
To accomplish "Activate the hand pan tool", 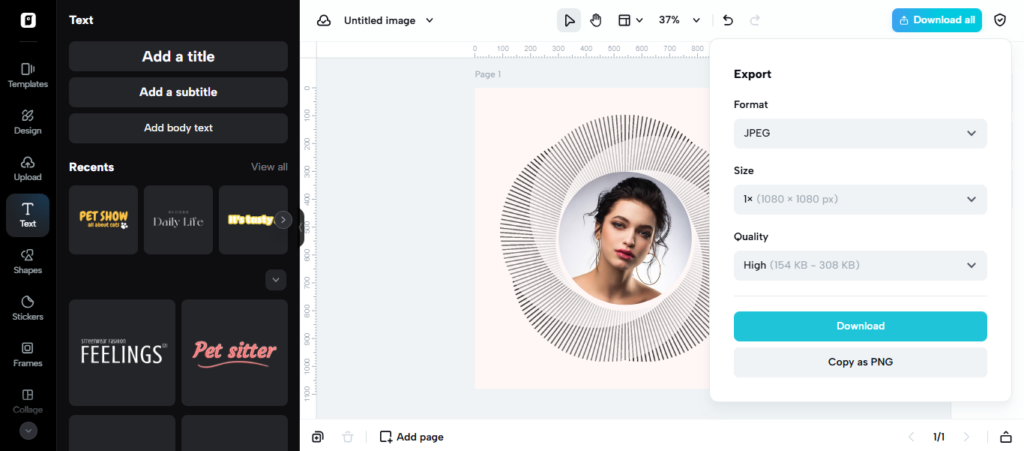I will (x=596, y=20).
